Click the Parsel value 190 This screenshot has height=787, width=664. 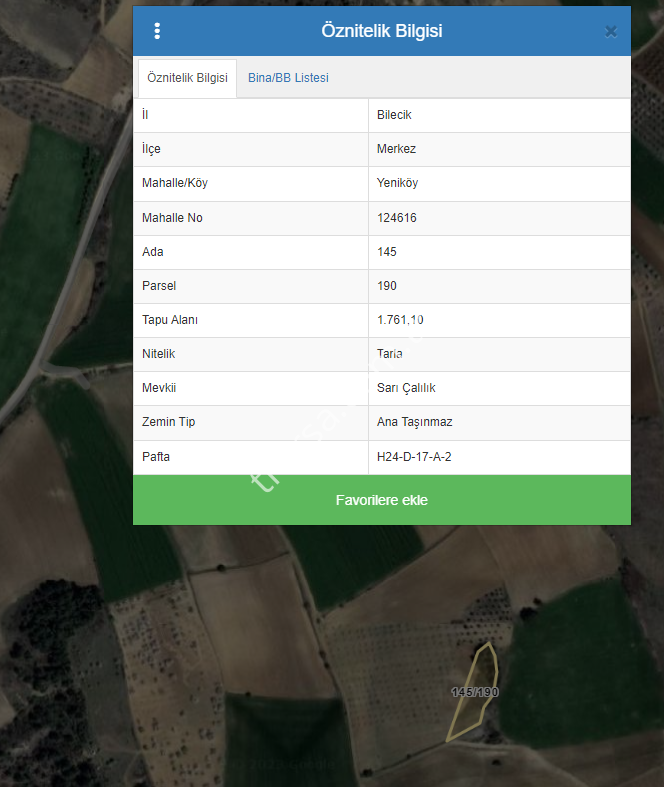click(387, 286)
